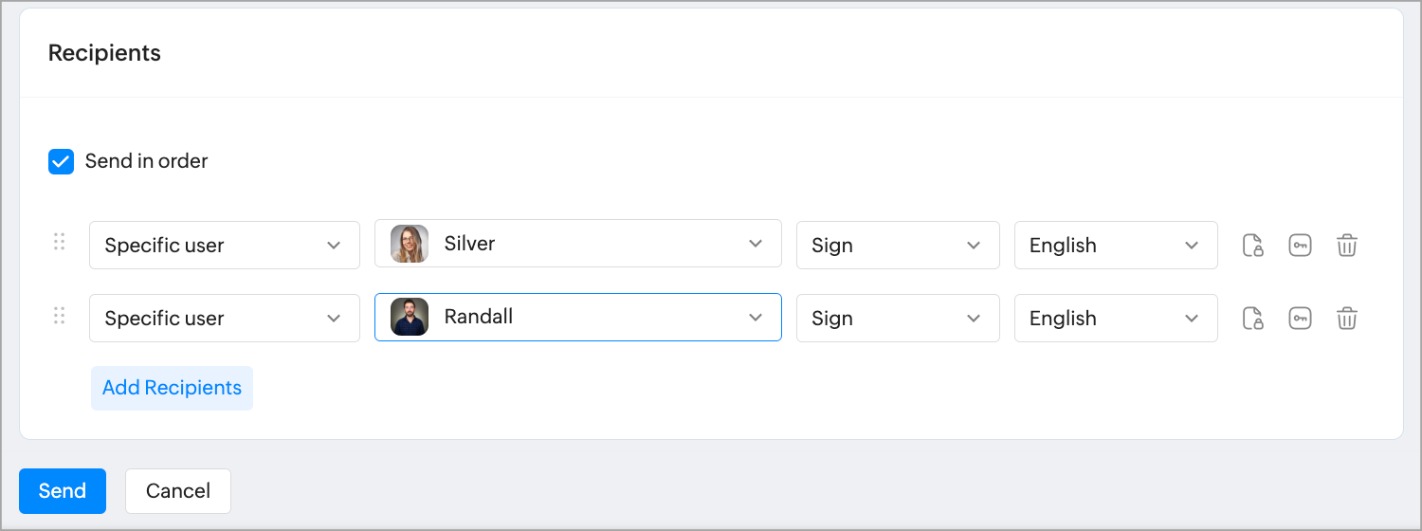Image resolution: width=1422 pixels, height=531 pixels.
Task: Click the Send button
Action: click(x=62, y=491)
